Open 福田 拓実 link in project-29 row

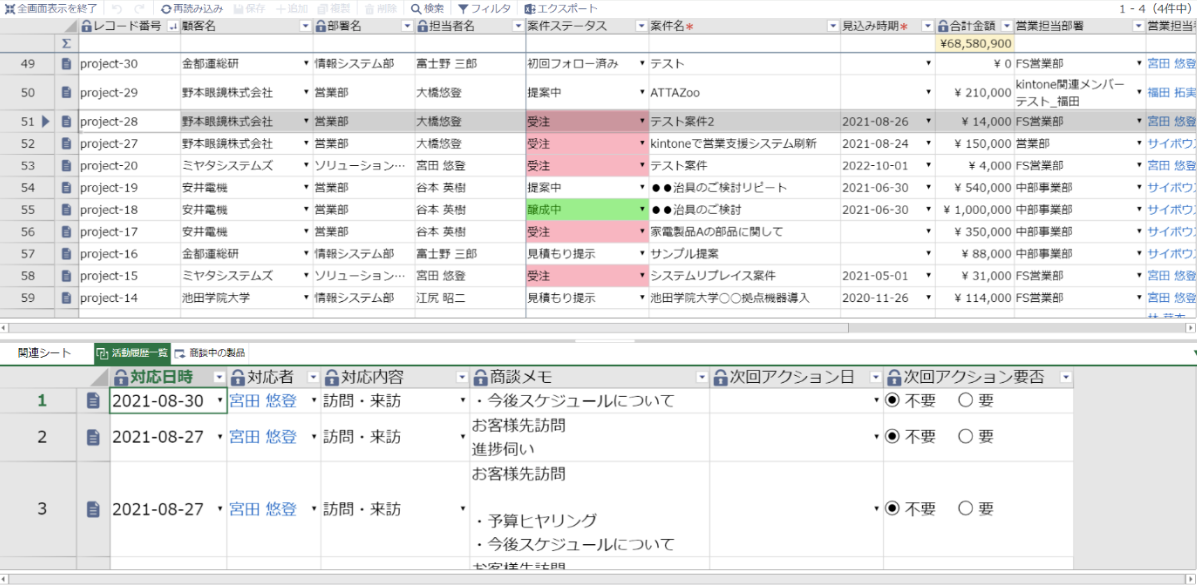pos(1170,92)
